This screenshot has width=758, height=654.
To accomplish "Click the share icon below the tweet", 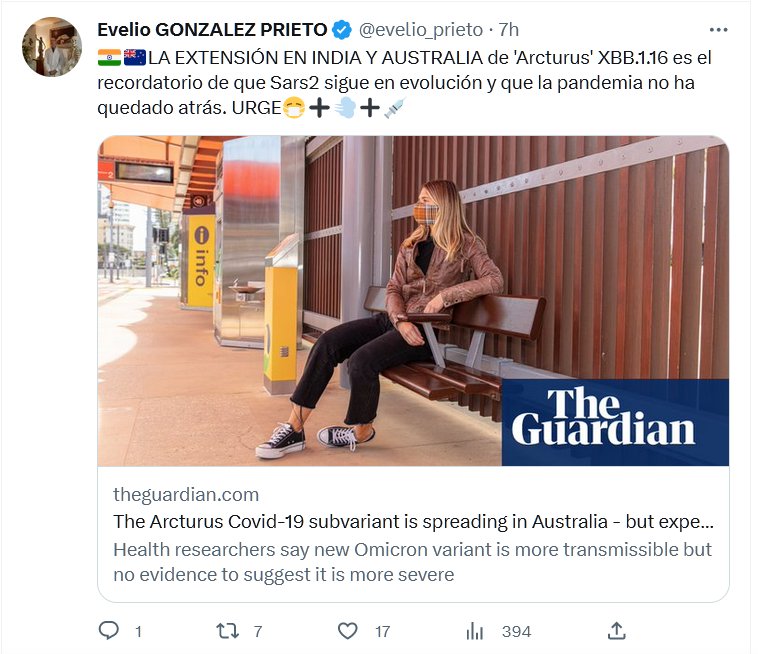I will pos(617,631).
